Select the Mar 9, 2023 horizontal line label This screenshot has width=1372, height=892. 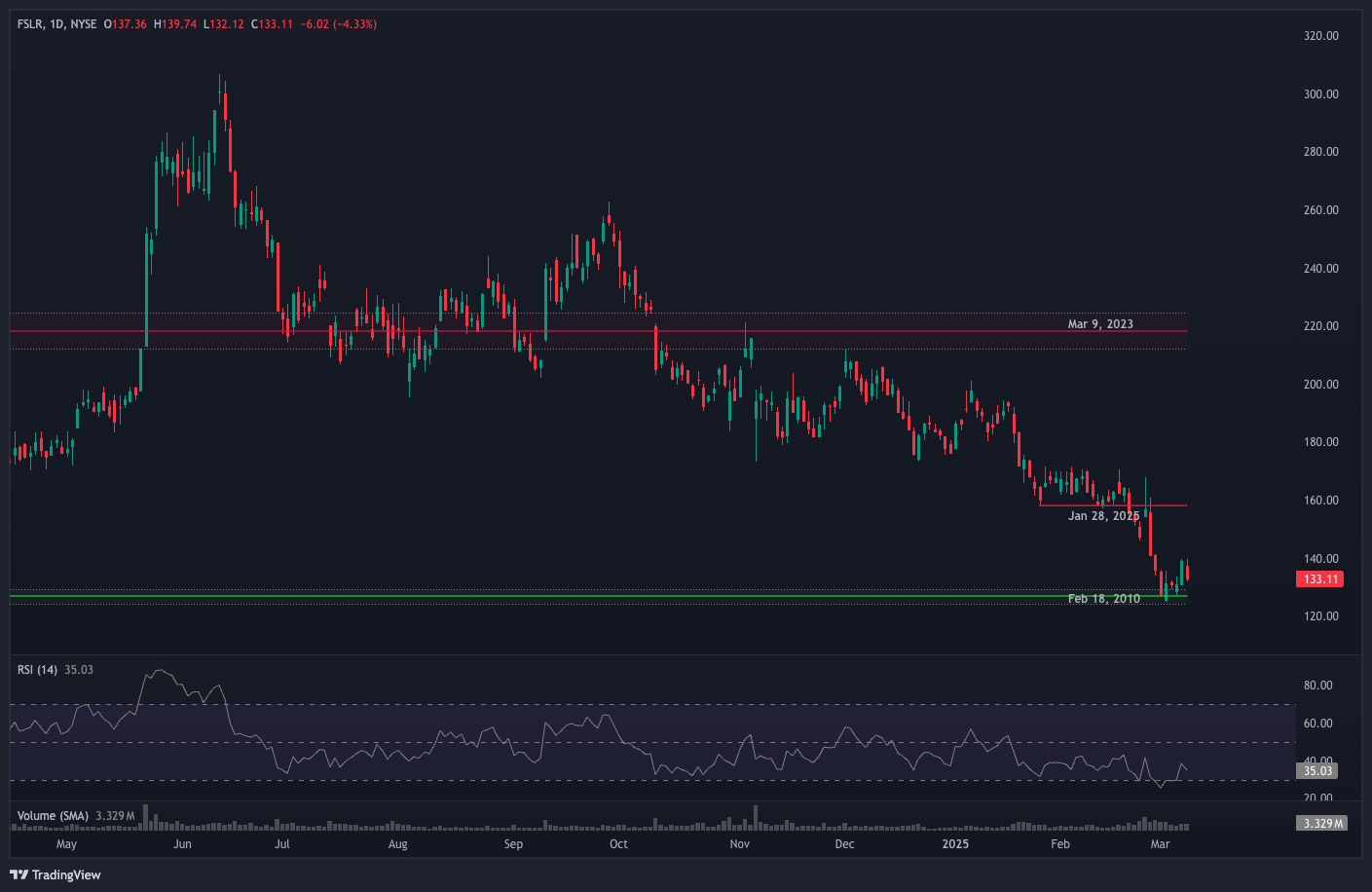(1100, 324)
